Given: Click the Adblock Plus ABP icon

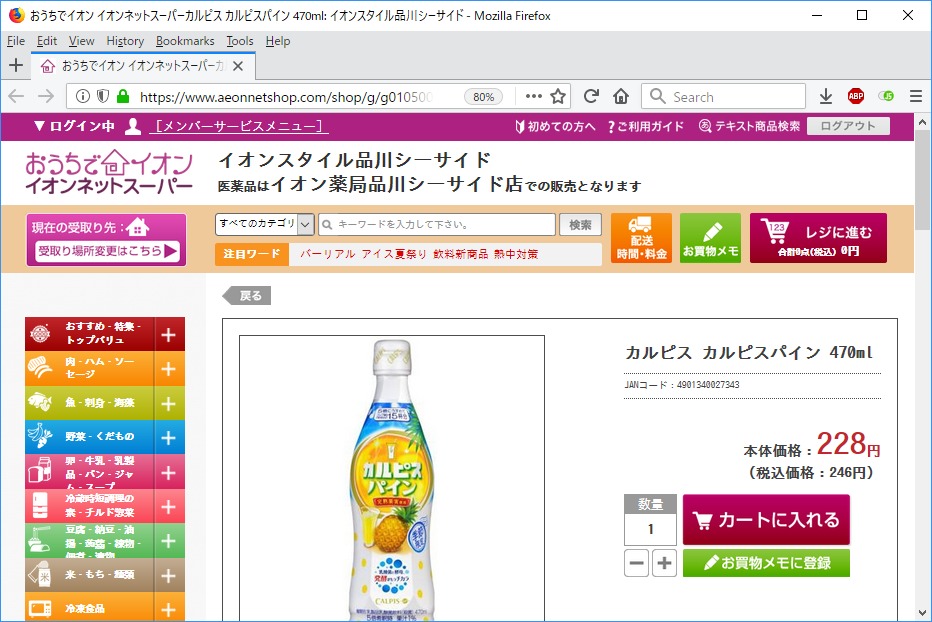Looking at the screenshot, I should (856, 96).
